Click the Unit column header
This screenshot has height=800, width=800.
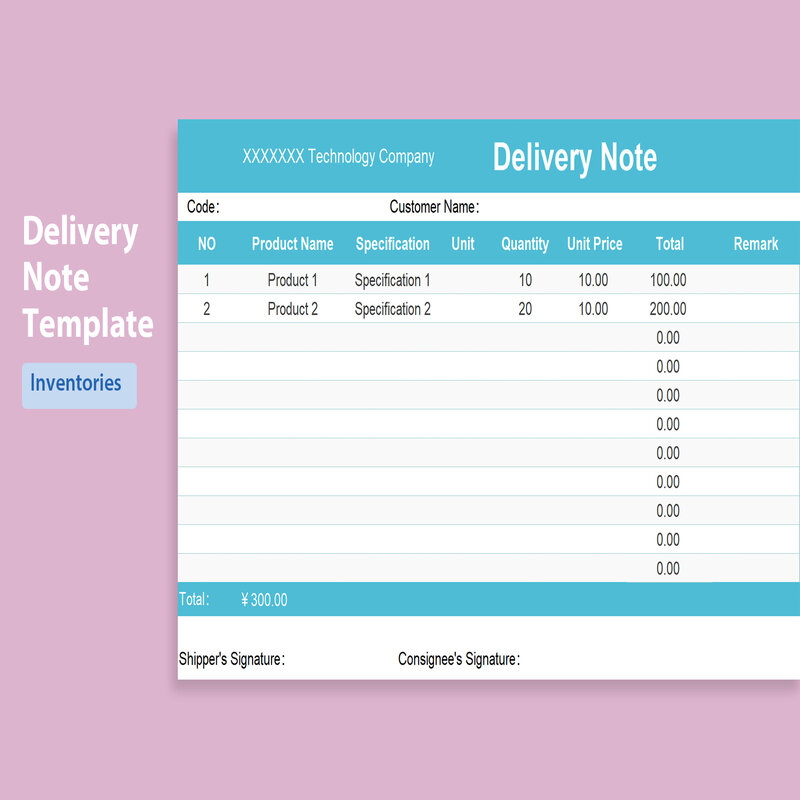point(463,243)
